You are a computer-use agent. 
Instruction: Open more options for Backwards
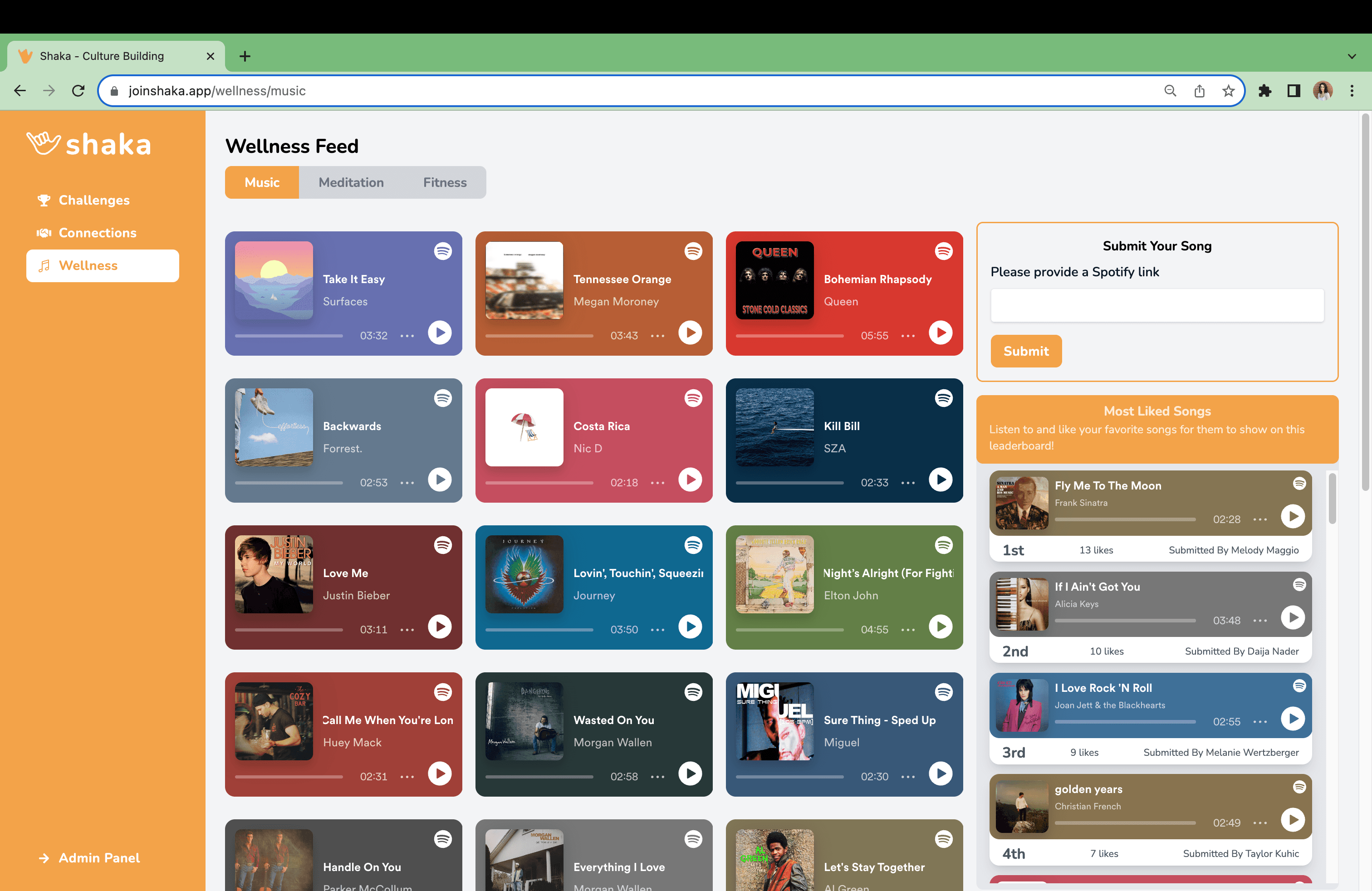pyautogui.click(x=407, y=483)
